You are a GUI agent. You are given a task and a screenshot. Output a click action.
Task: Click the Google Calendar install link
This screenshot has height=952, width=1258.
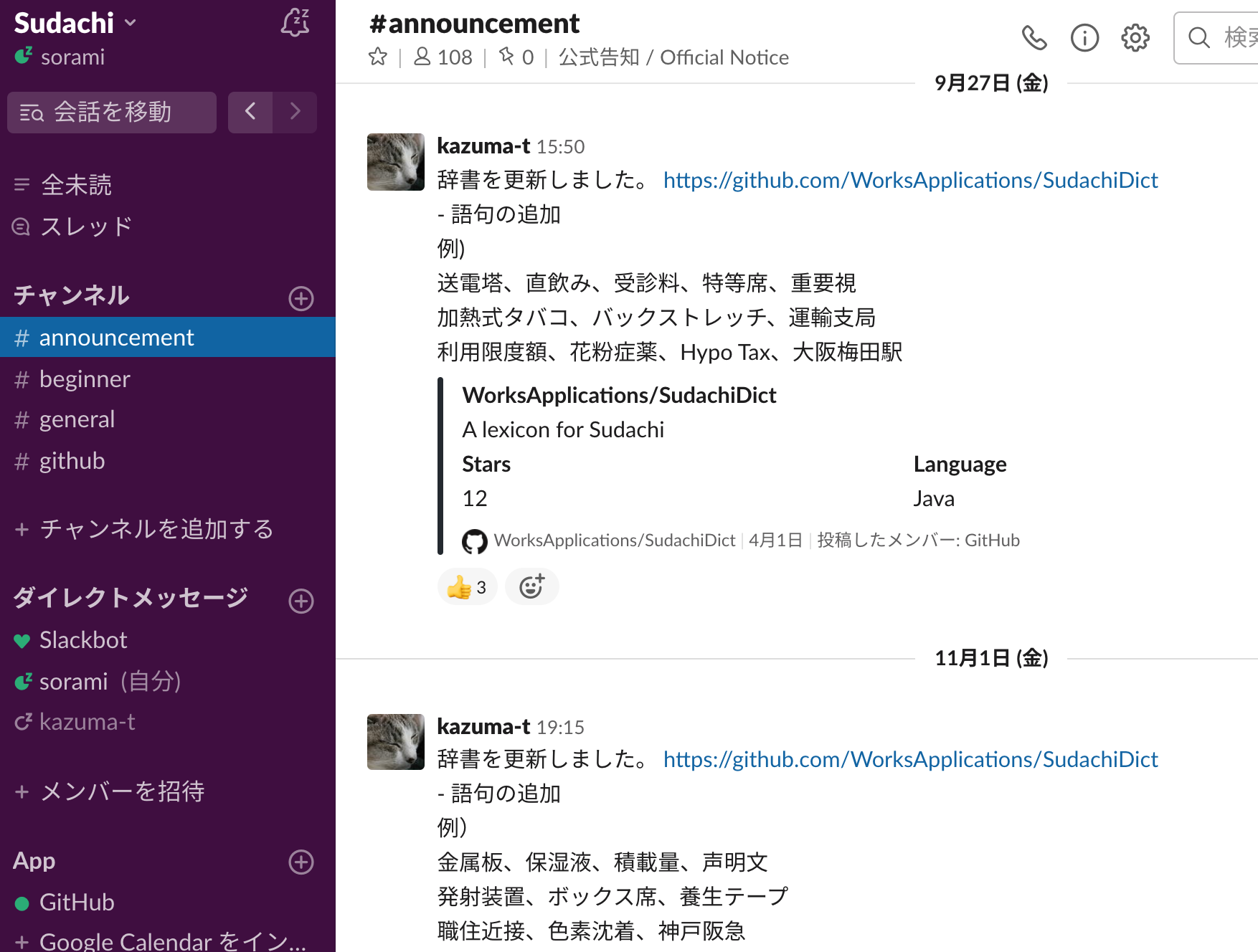pos(161,941)
